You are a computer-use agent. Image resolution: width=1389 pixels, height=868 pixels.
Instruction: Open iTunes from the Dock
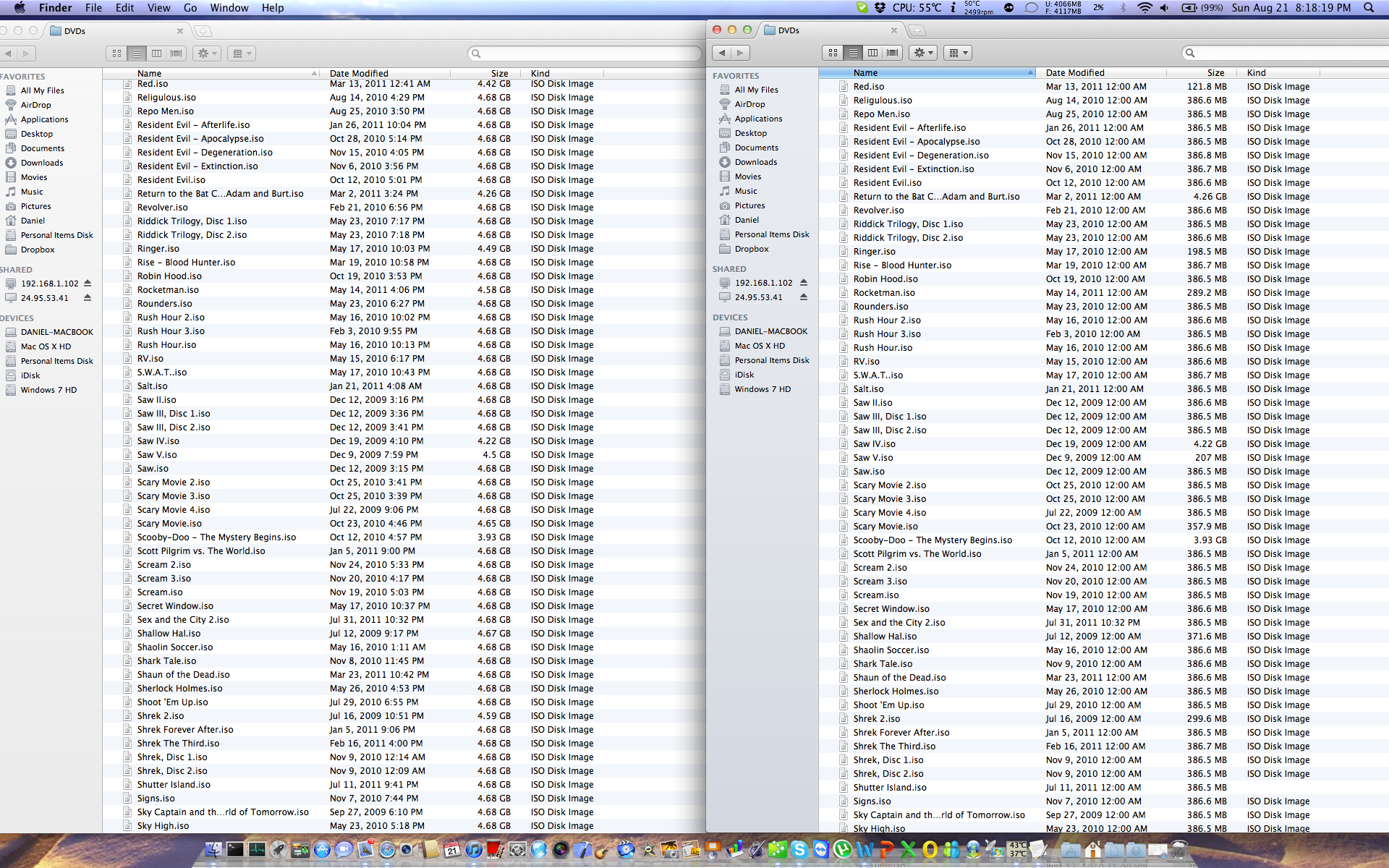(474, 850)
